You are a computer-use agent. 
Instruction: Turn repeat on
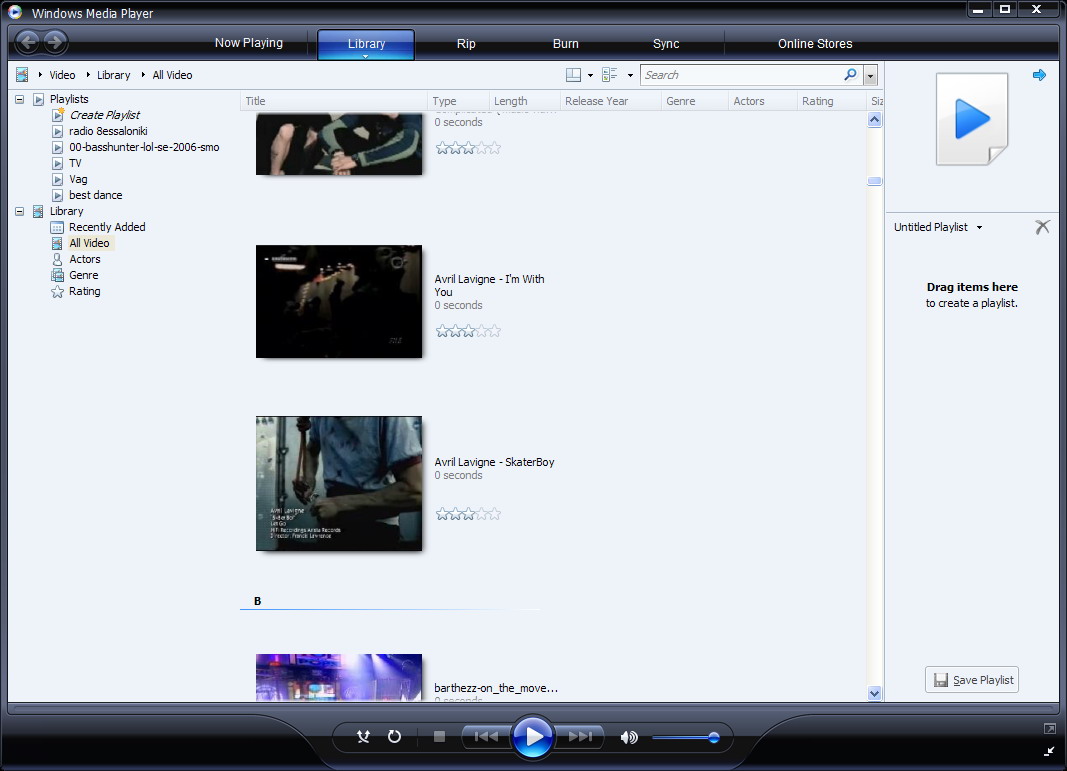(x=394, y=736)
